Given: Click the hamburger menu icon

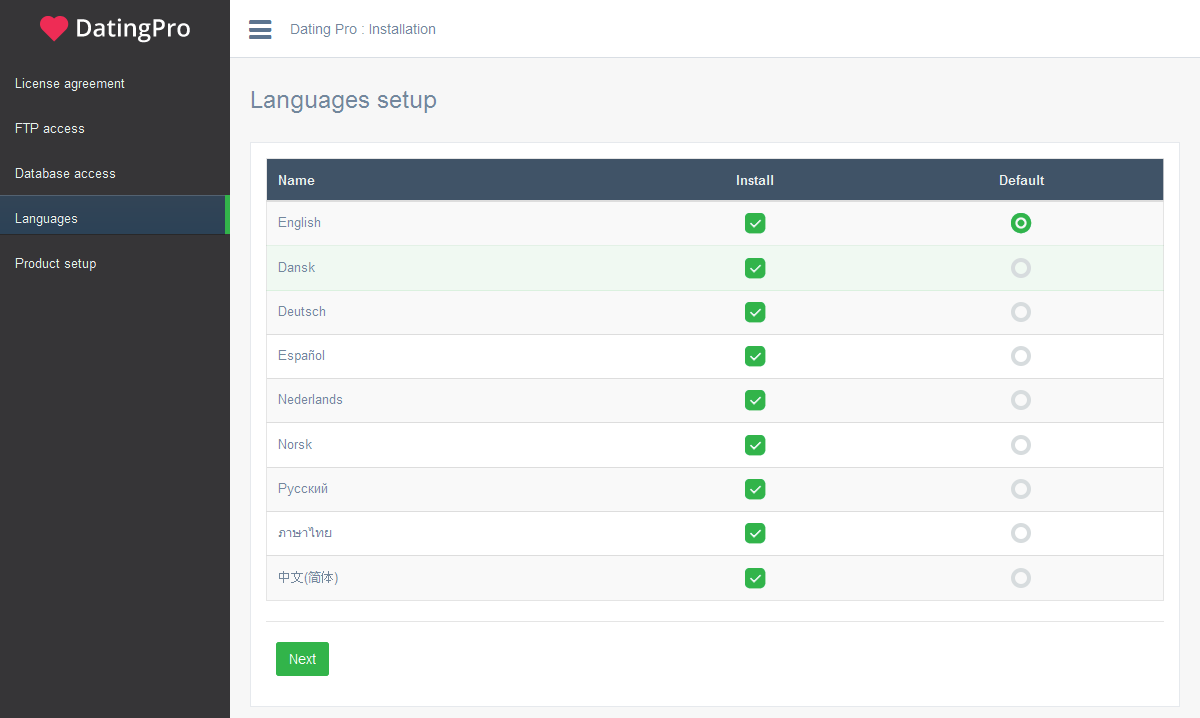Looking at the screenshot, I should point(260,29).
